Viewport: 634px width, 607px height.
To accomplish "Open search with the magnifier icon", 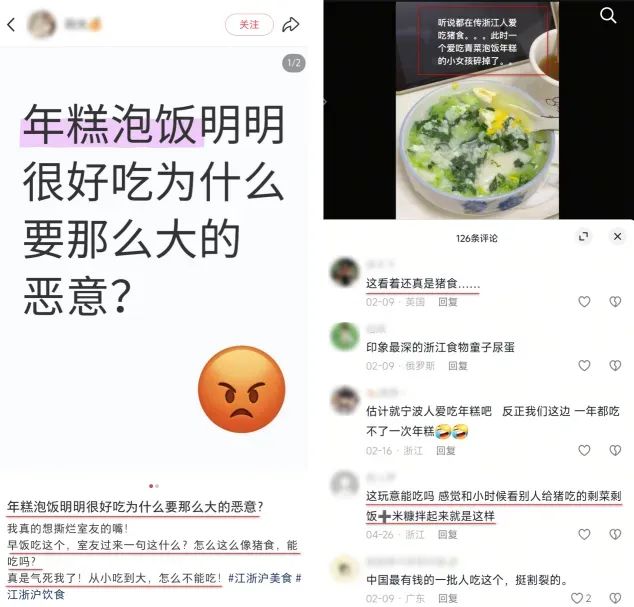I will [608, 16].
